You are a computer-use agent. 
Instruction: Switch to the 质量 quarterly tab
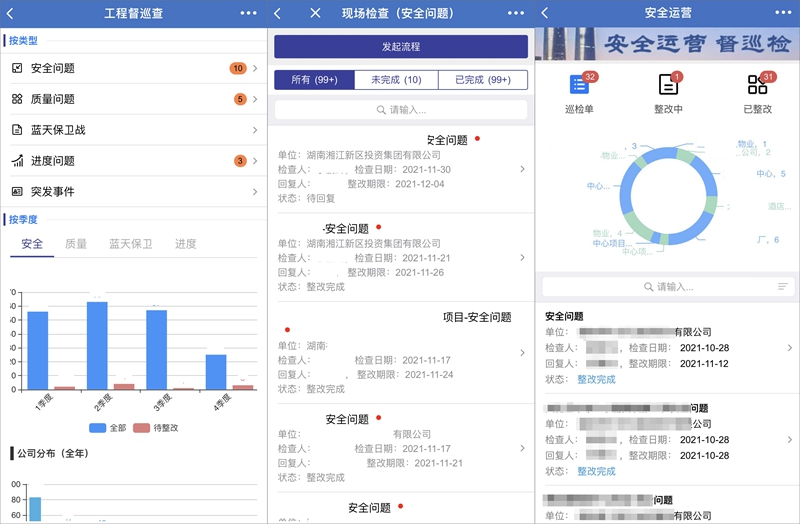point(76,244)
